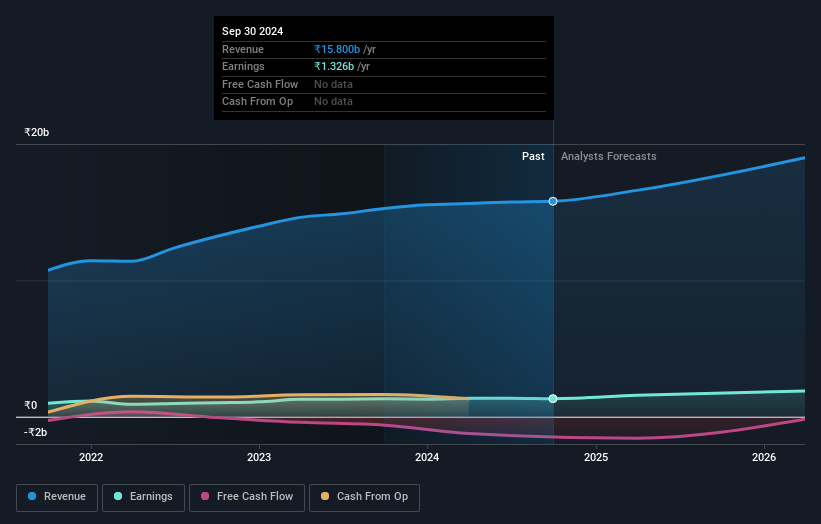Screen dimensions: 821x524
Task: Select the Revenue data point marker on the blue line
Action: click(x=553, y=202)
